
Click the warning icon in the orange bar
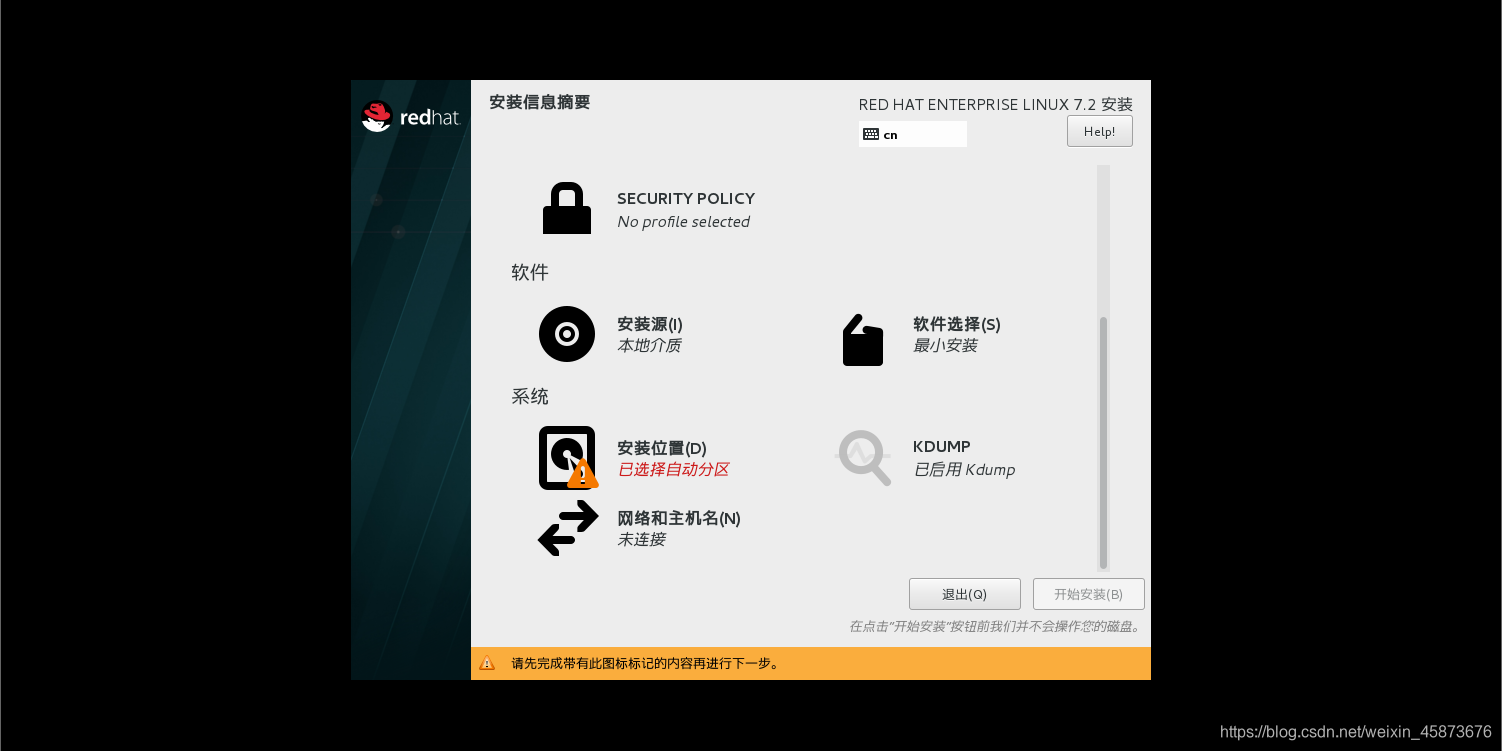coord(487,663)
